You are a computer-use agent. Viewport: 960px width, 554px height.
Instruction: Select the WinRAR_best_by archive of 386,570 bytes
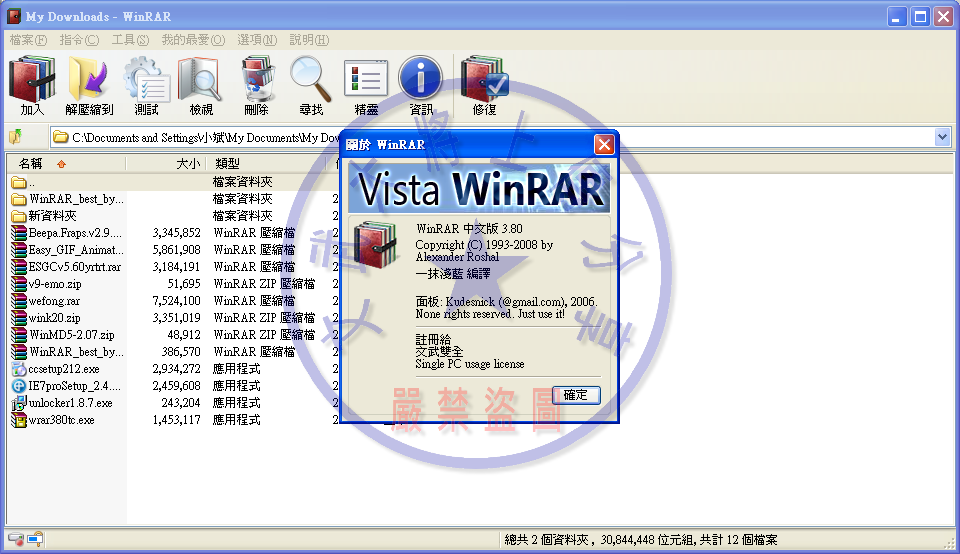click(171, 352)
